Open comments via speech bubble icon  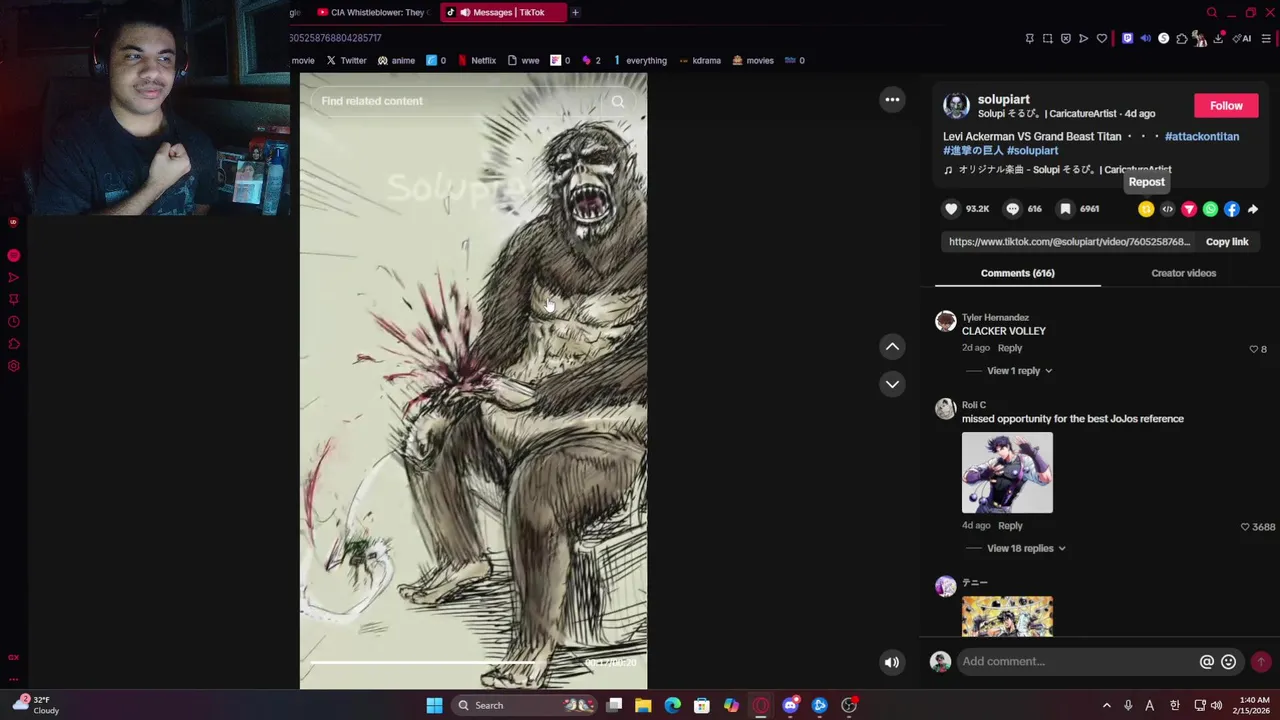(1012, 209)
